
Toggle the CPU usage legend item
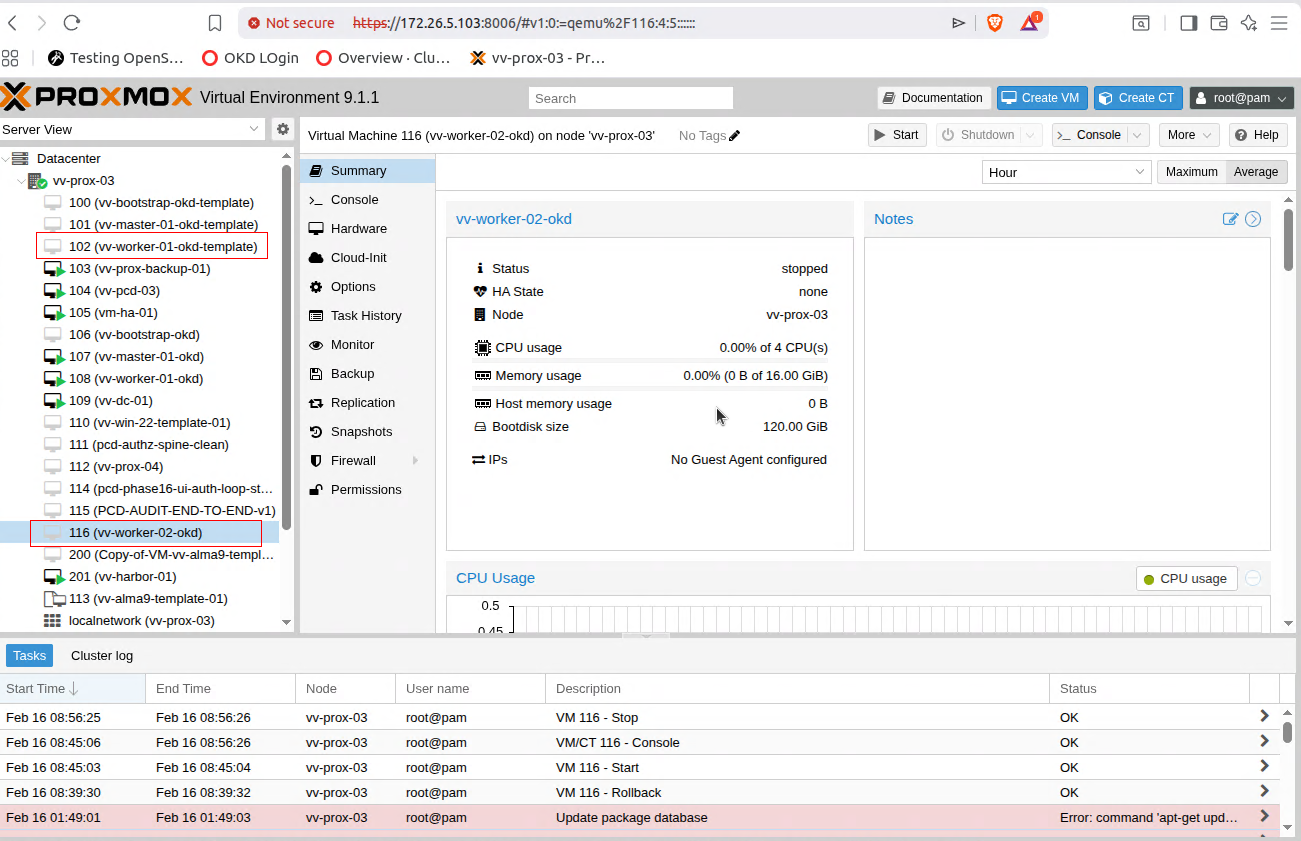(1187, 578)
